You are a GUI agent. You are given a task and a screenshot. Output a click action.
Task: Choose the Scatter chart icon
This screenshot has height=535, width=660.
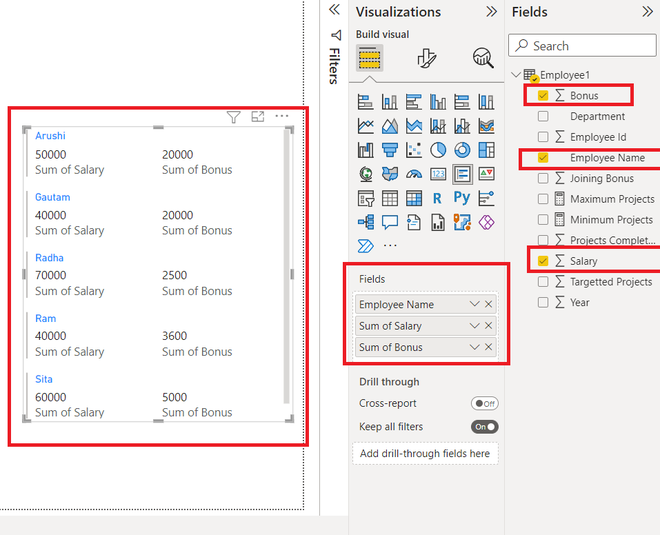[414, 150]
